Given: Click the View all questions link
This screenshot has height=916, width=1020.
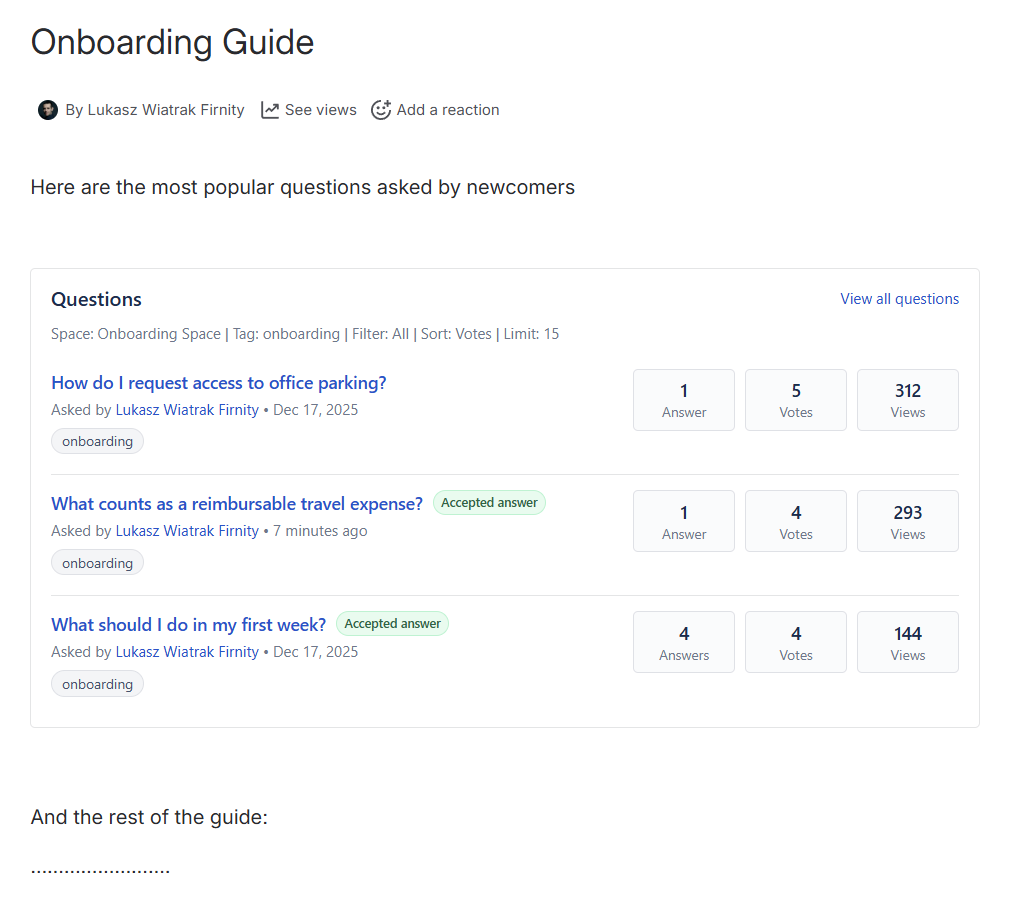Looking at the screenshot, I should [899, 299].
